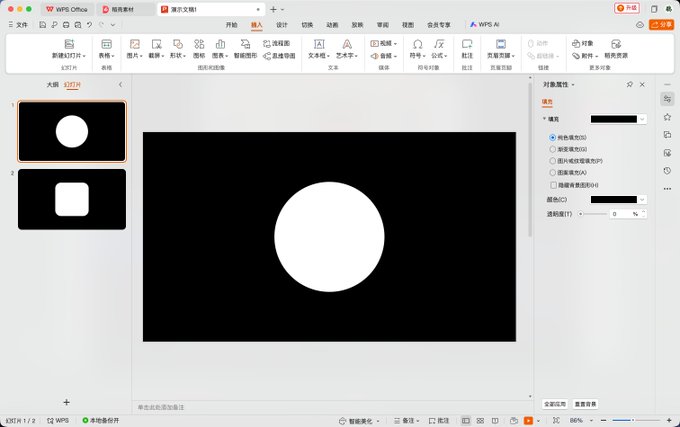Click the fit slide to window icon
Image resolution: width=680 pixels, height=427 pixels.
click(x=556, y=420)
